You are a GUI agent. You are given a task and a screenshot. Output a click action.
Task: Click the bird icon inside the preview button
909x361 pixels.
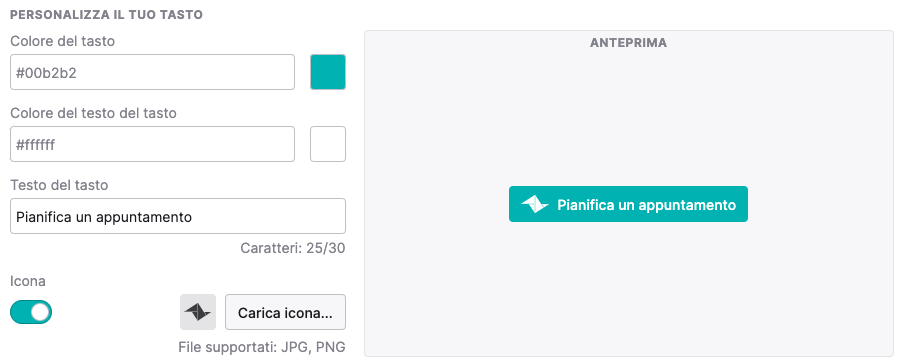[535, 204]
